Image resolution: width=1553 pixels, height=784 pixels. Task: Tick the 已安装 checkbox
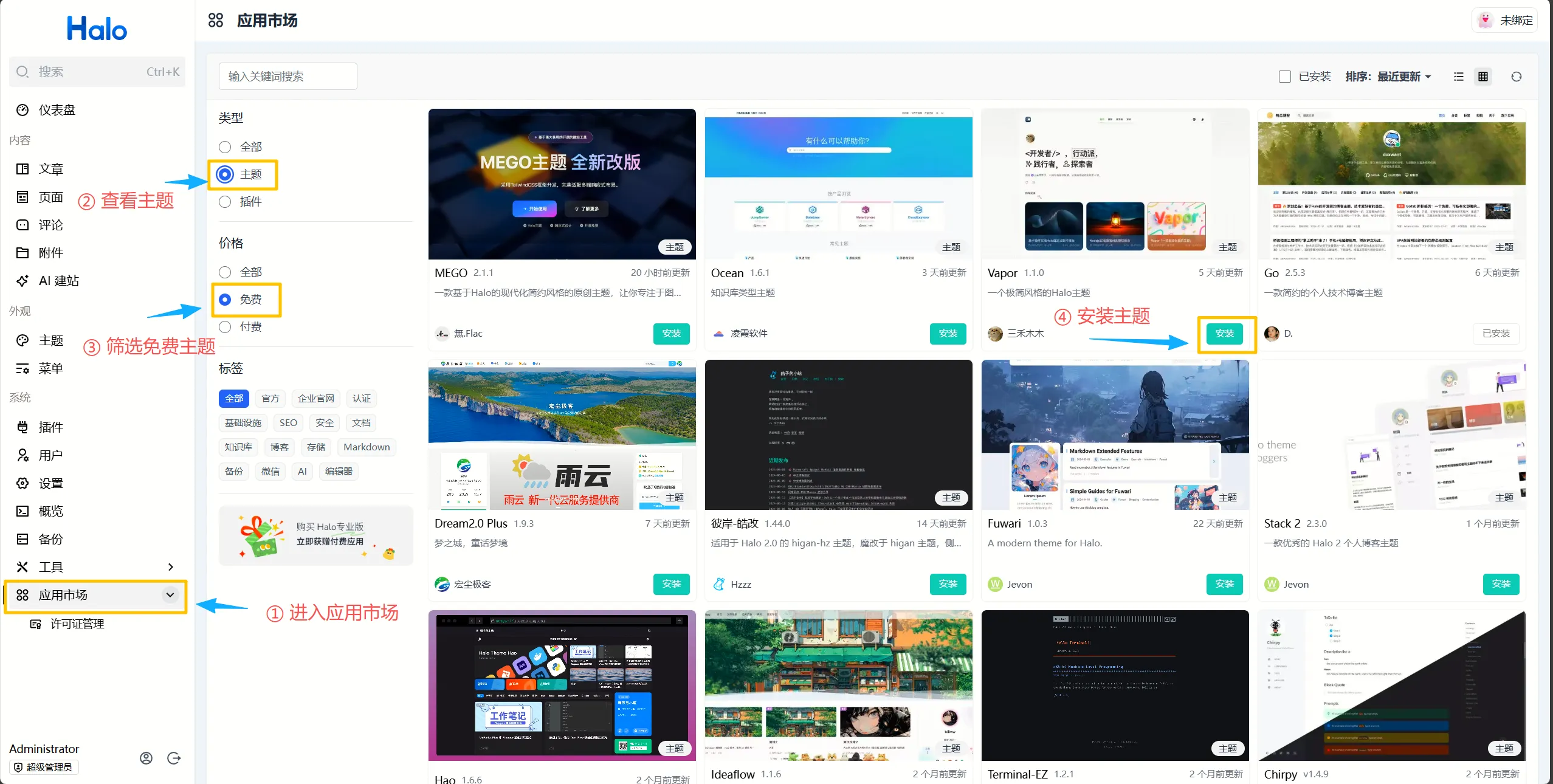(1284, 77)
